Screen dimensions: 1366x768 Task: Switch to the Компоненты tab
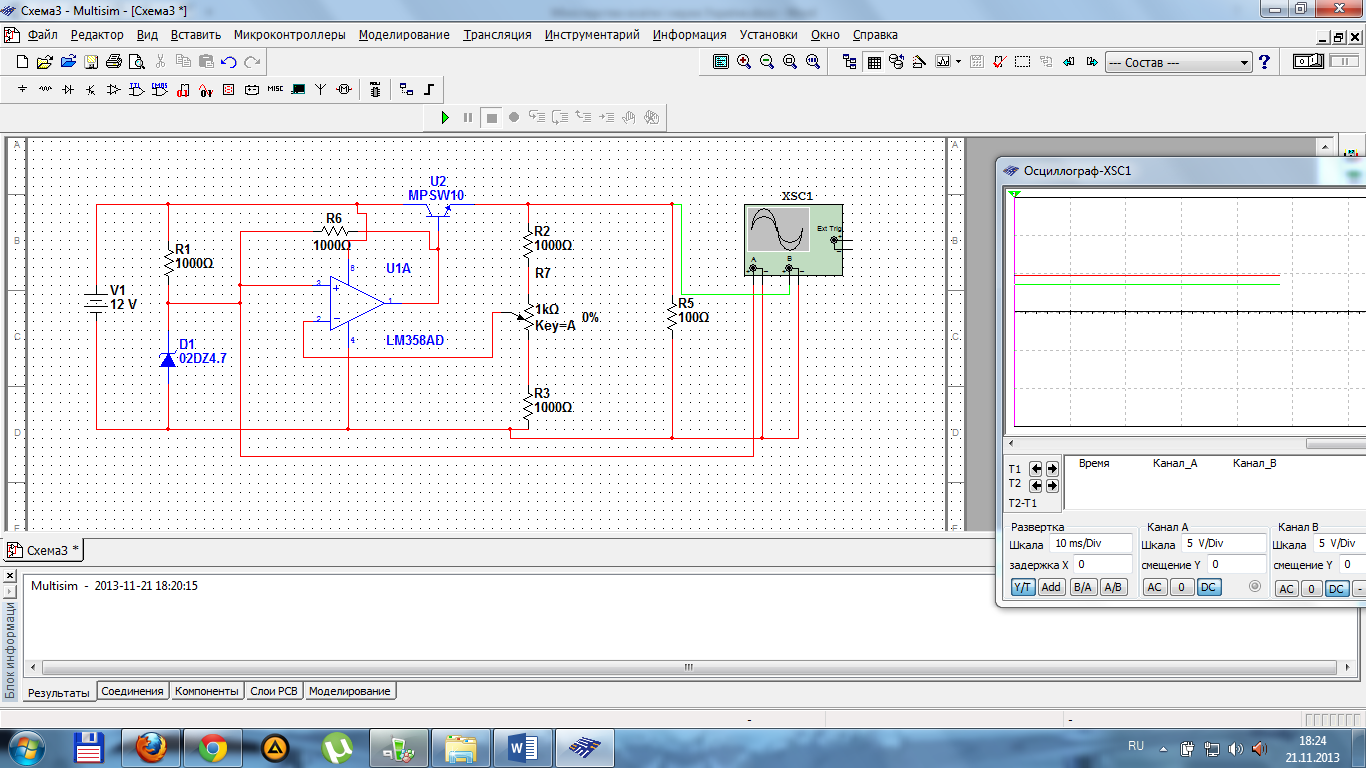click(207, 691)
